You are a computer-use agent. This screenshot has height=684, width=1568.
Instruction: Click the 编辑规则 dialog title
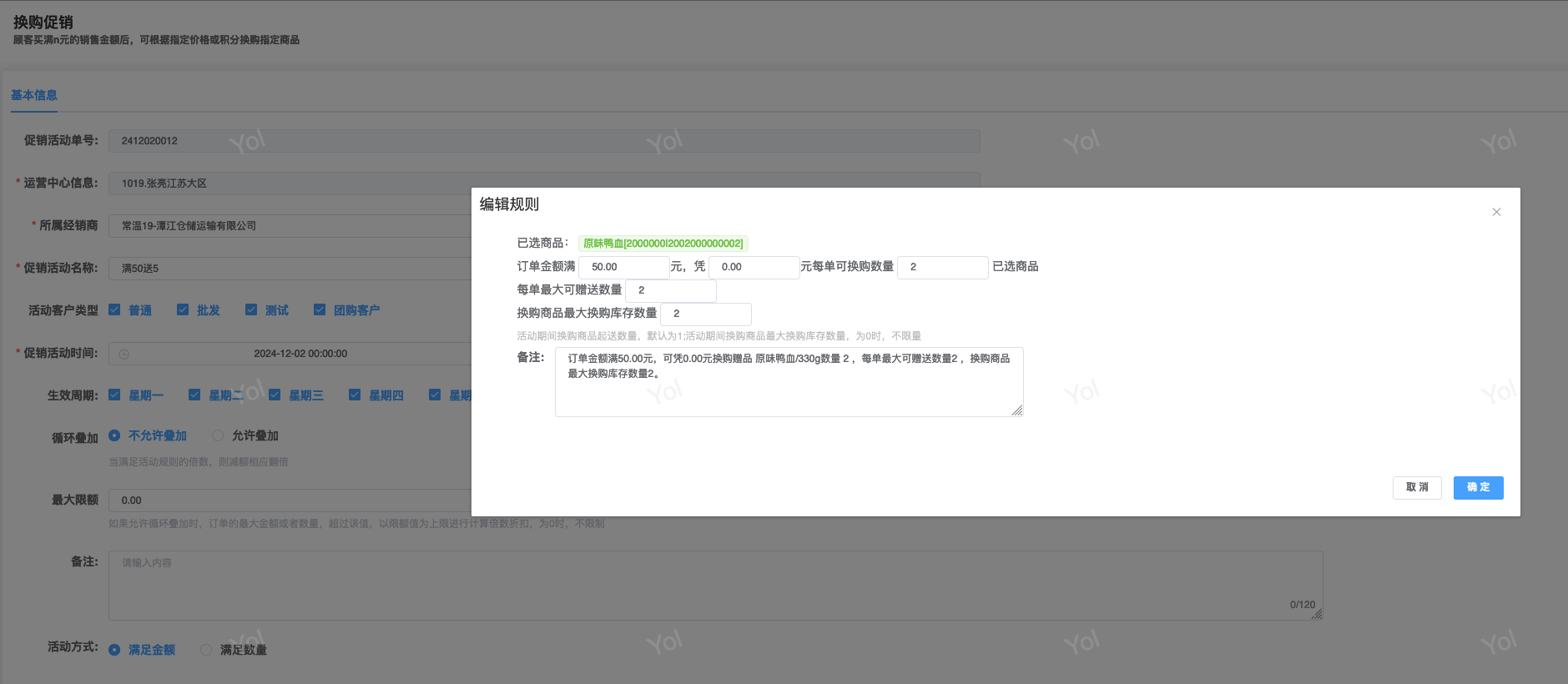[509, 204]
